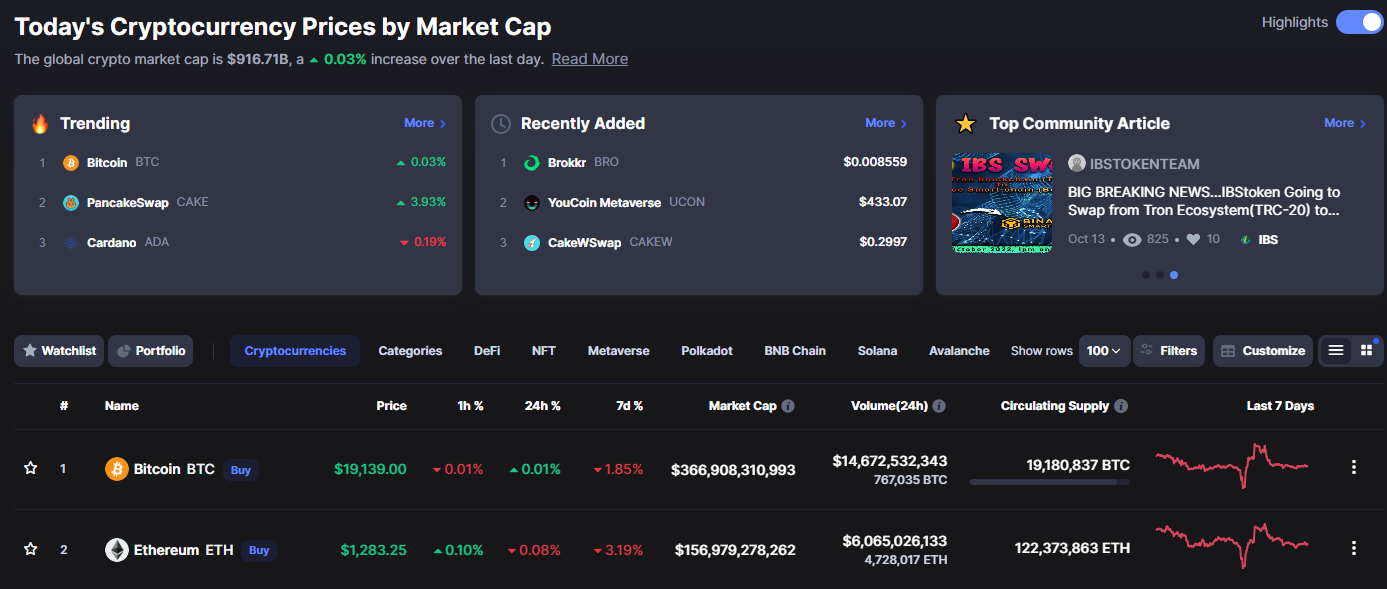
Task: Open More in Recently Added card
Action: pyautogui.click(x=886, y=123)
